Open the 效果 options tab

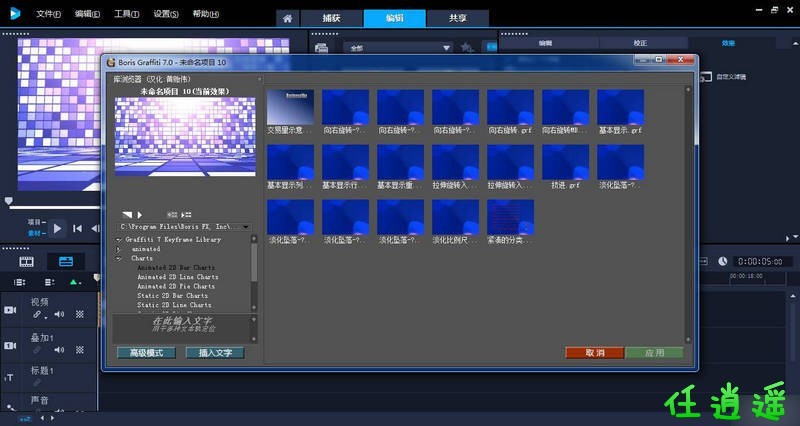coord(728,43)
